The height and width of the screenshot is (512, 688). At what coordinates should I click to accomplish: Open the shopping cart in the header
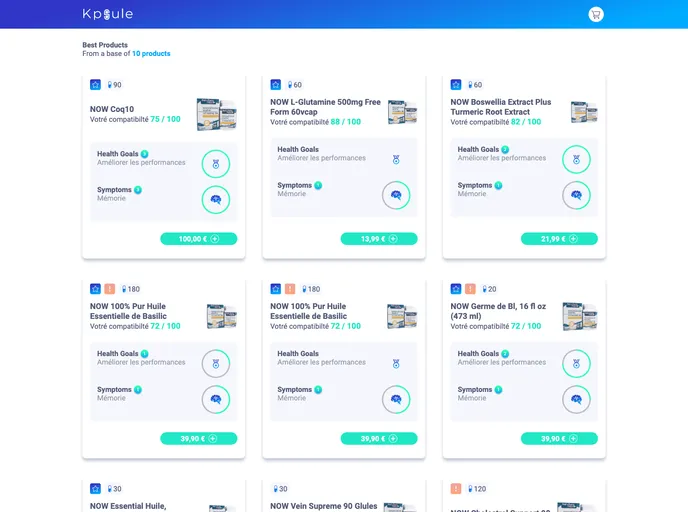point(596,14)
